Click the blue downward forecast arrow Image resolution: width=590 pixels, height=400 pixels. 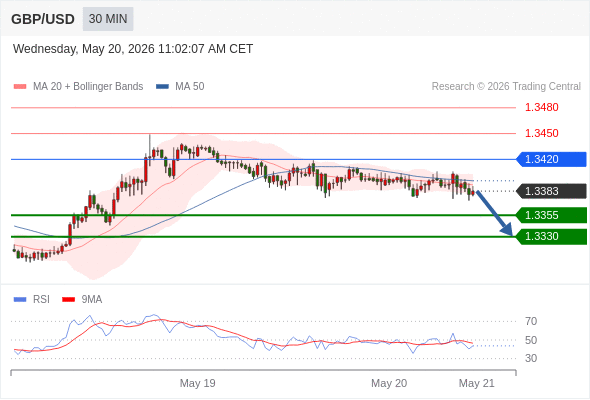click(x=494, y=213)
